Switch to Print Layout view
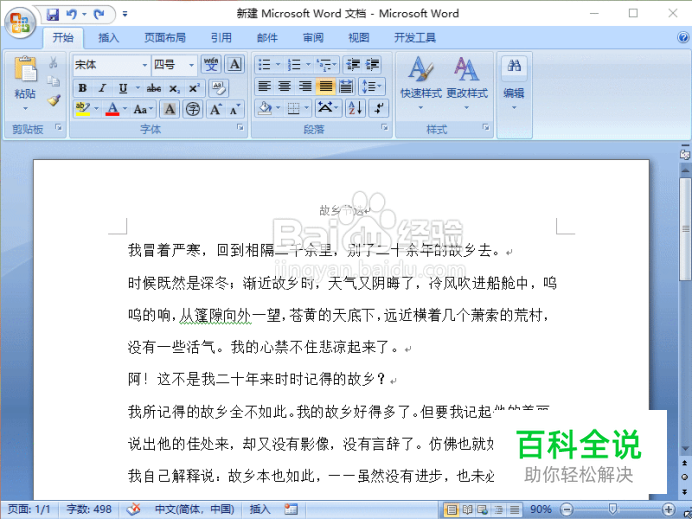 451,510
